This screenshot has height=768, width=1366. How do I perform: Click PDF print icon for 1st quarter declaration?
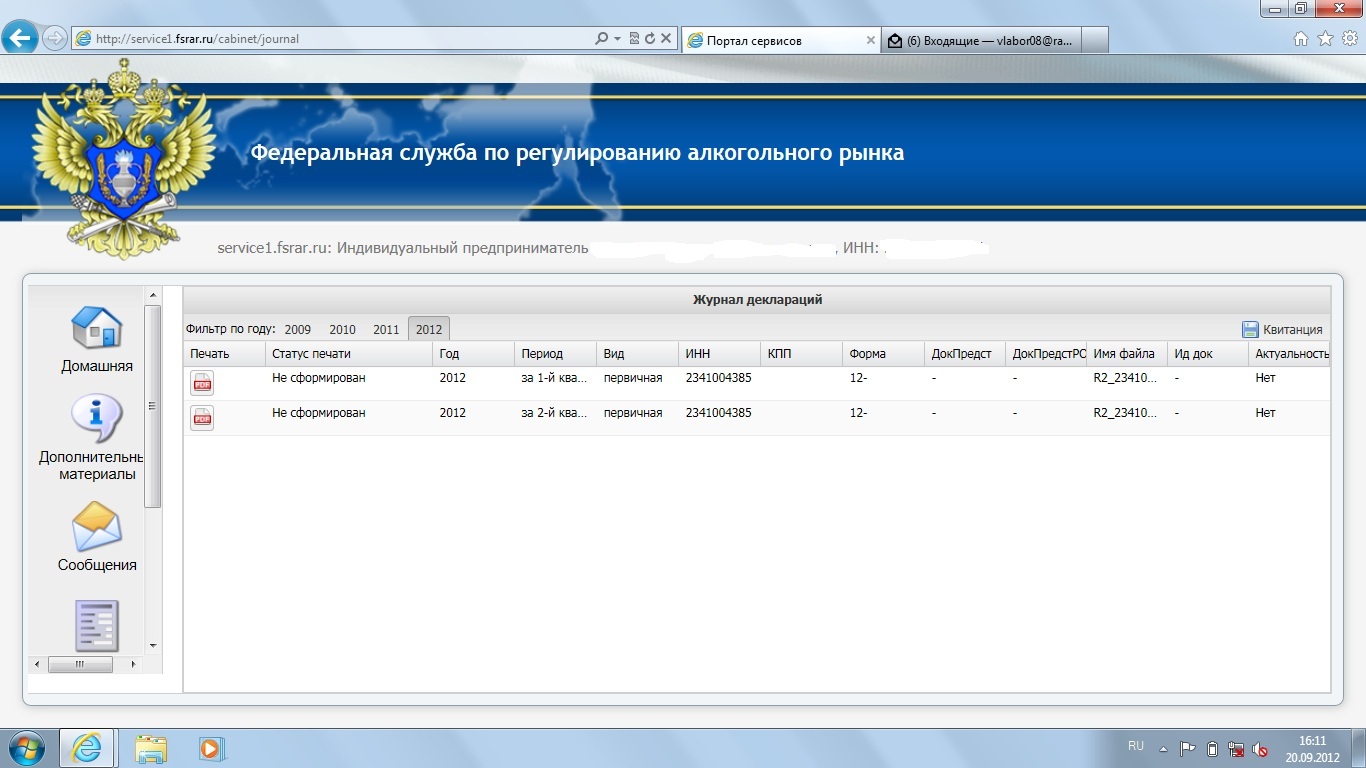pyautogui.click(x=202, y=383)
